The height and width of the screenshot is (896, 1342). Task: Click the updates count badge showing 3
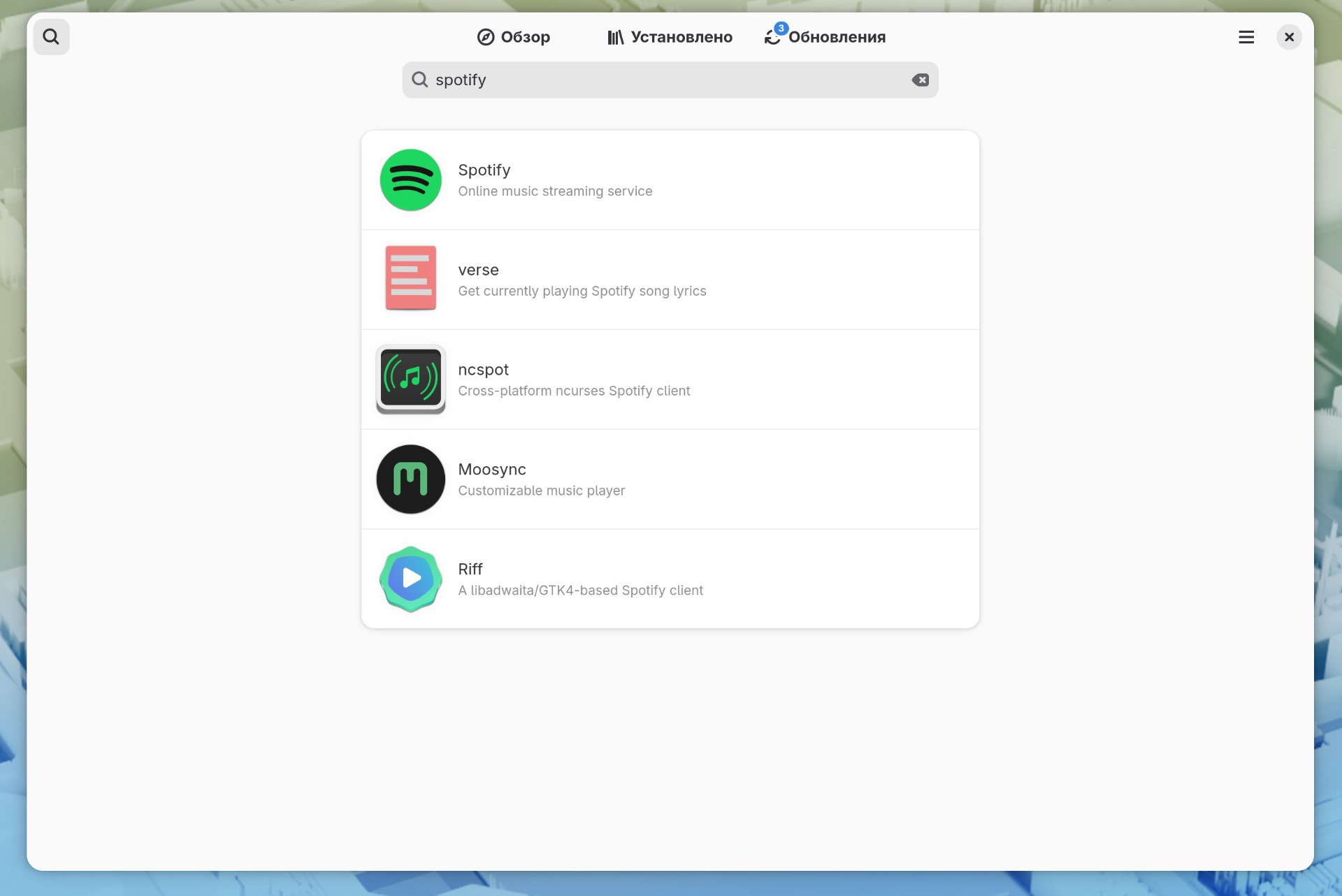(x=781, y=28)
